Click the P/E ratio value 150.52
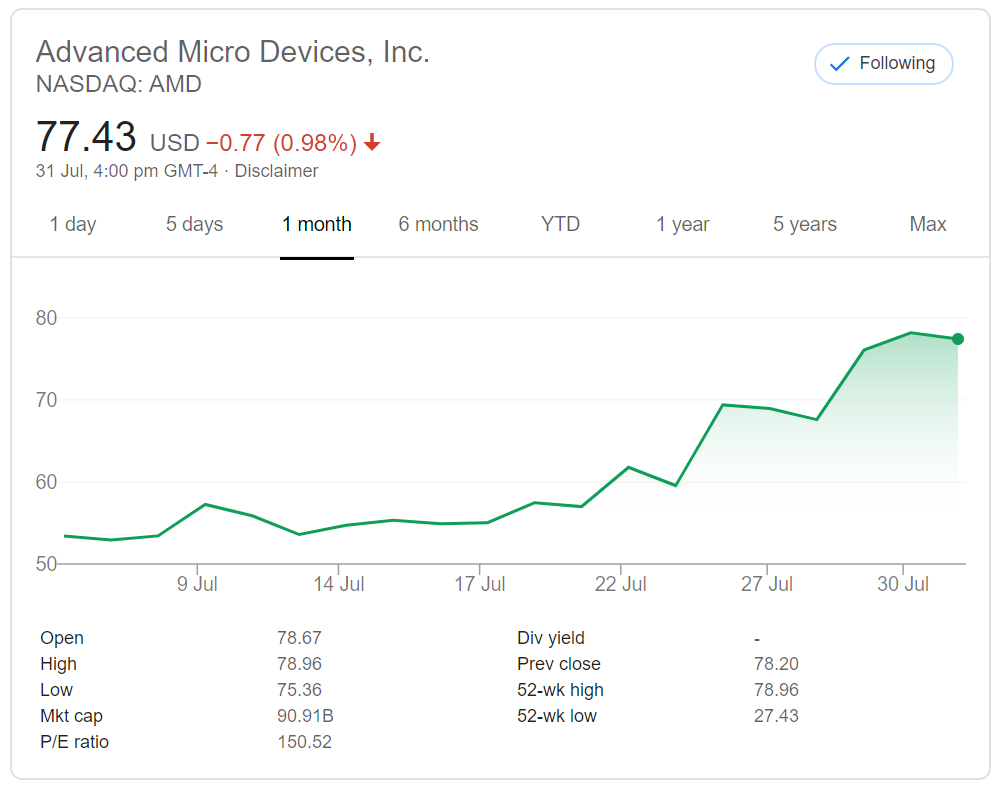This screenshot has width=999, height=790. pos(304,742)
